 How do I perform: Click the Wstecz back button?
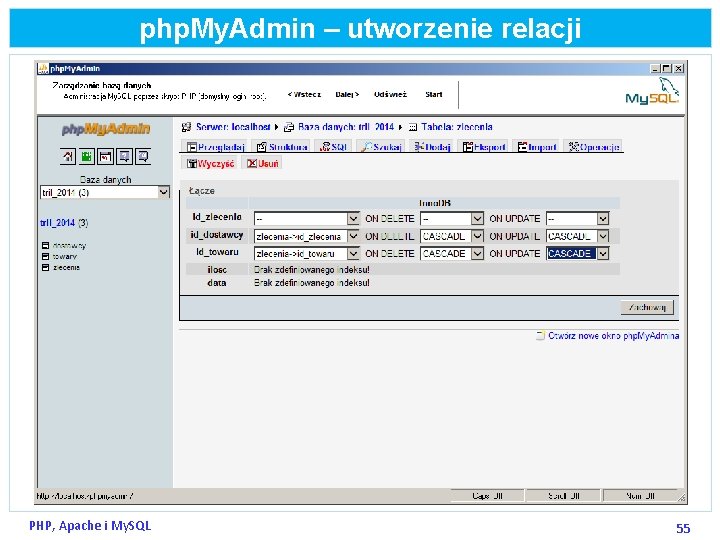click(304, 95)
